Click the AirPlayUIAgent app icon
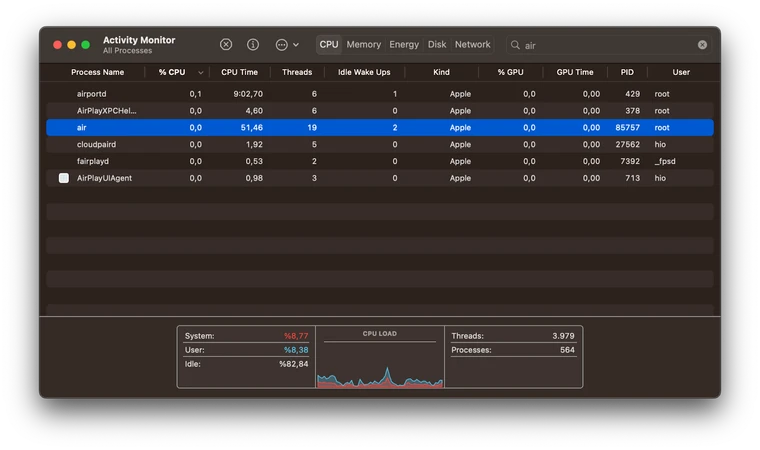This screenshot has height=450, width=760. tap(63, 178)
